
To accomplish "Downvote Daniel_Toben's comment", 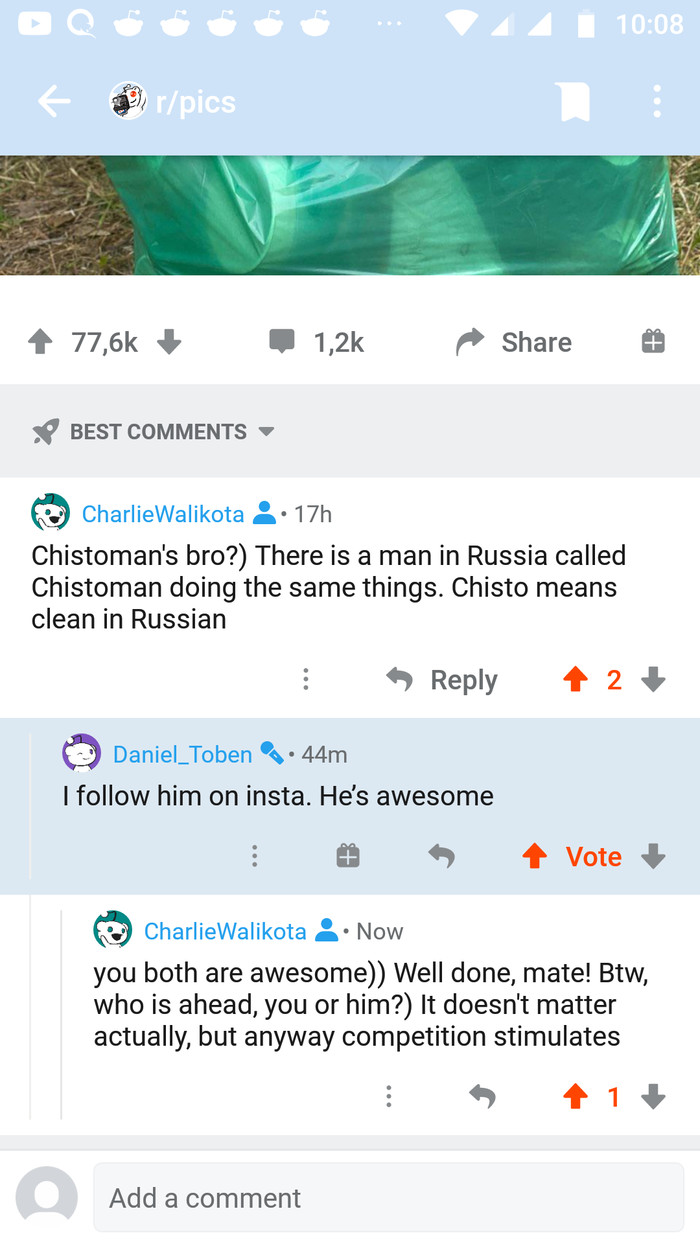I will coord(653,856).
